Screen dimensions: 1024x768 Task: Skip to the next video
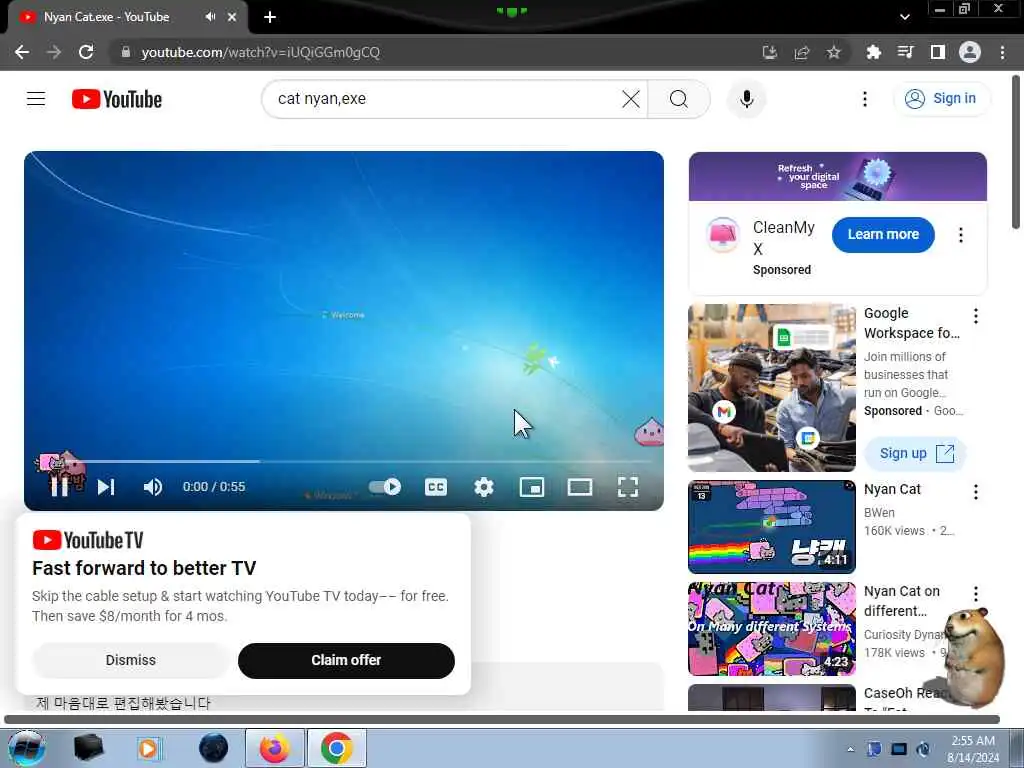pos(106,487)
